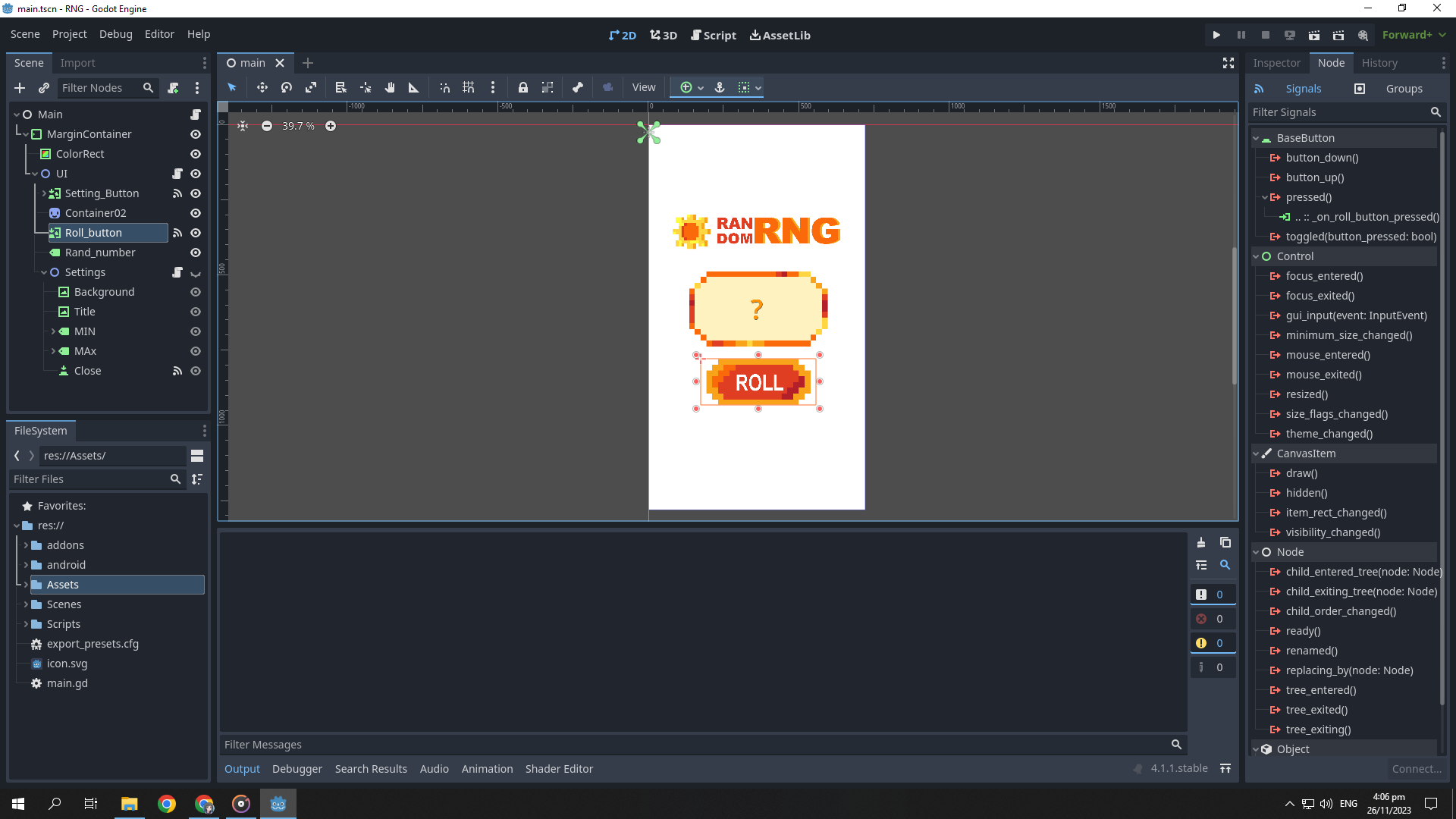
Task: Toggle visibility of Rand_number node
Action: [x=196, y=253]
